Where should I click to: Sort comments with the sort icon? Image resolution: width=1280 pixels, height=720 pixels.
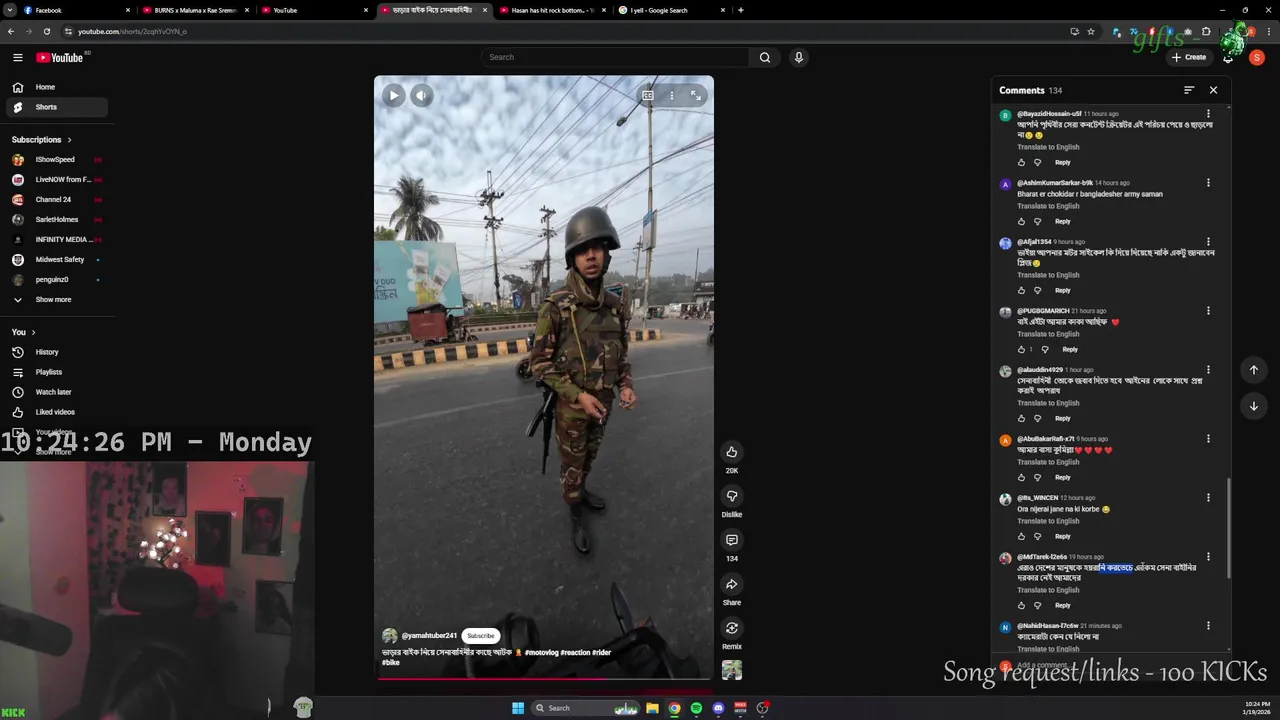pyautogui.click(x=1189, y=90)
